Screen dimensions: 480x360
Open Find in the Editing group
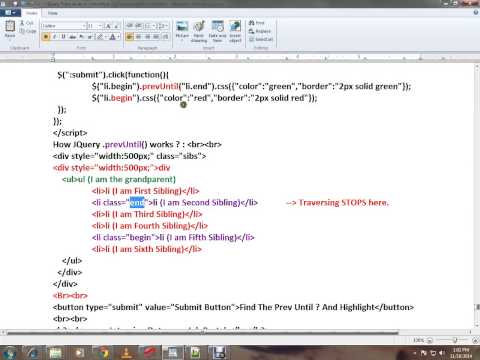[x=257, y=23]
